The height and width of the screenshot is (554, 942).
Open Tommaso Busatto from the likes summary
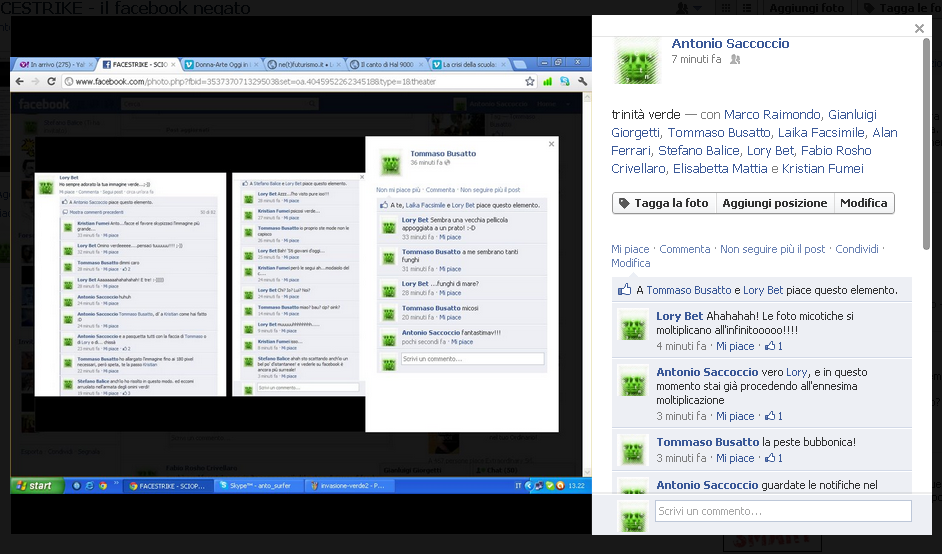pyautogui.click(x=688, y=290)
